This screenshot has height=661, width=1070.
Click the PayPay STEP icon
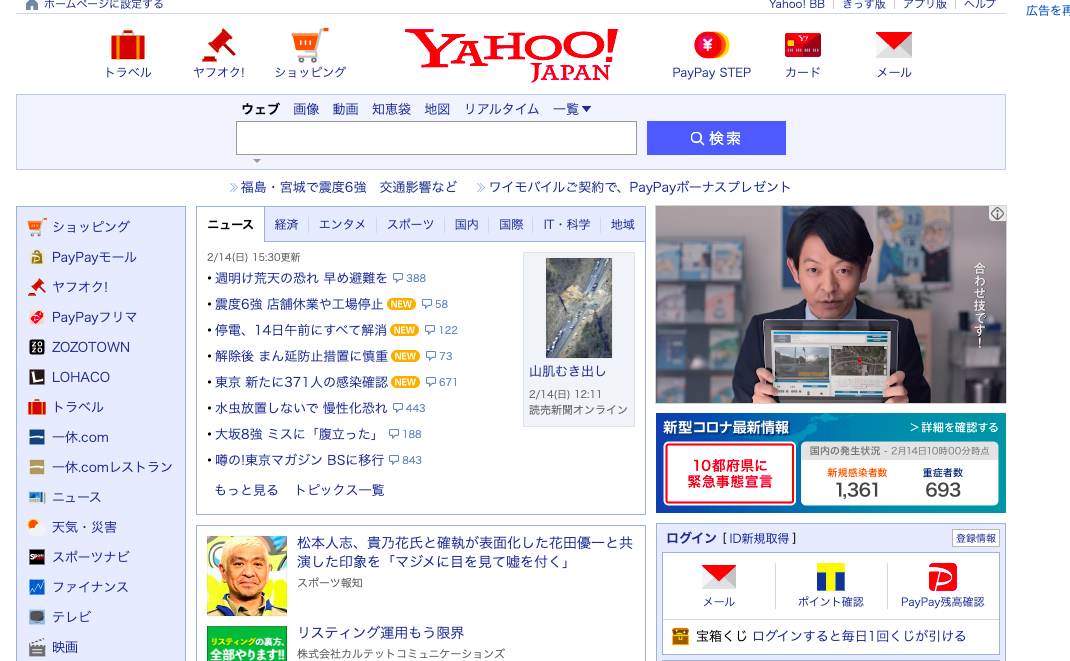click(x=711, y=45)
